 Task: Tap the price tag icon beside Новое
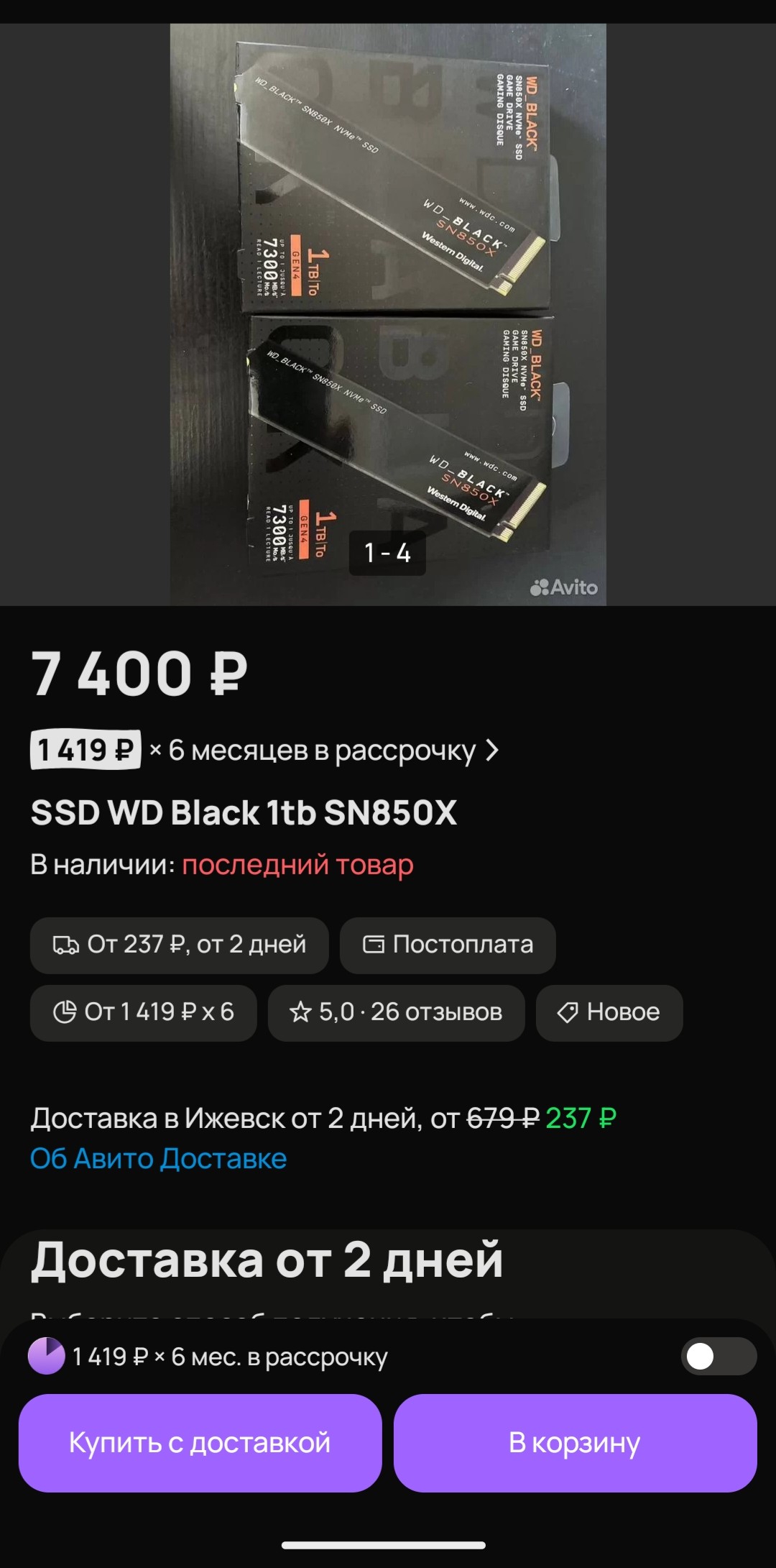(568, 1012)
